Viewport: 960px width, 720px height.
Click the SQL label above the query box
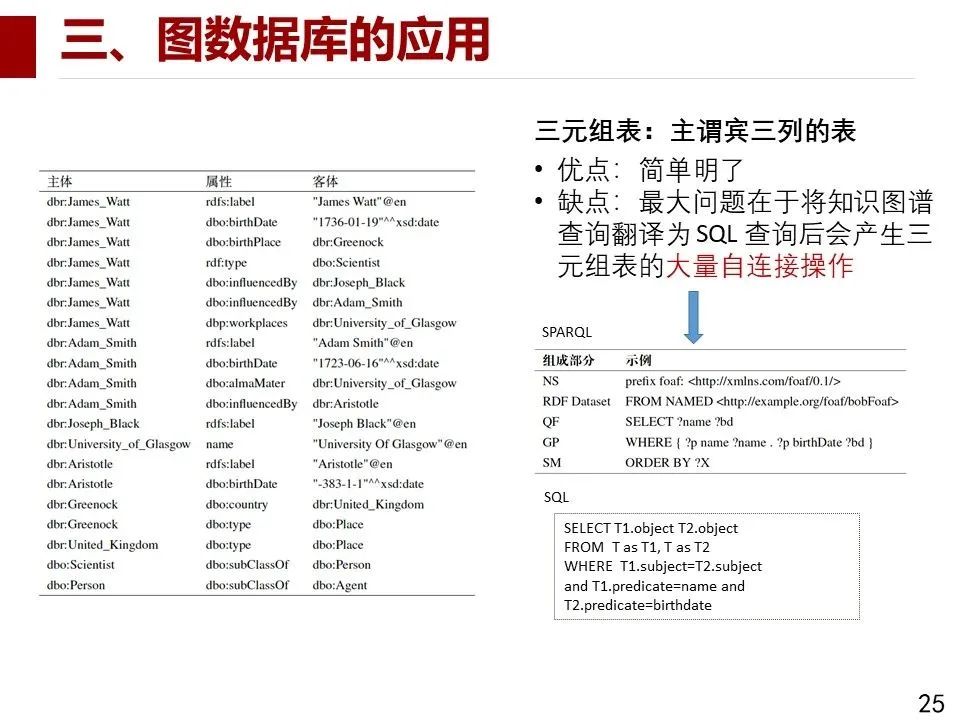pyautogui.click(x=554, y=497)
